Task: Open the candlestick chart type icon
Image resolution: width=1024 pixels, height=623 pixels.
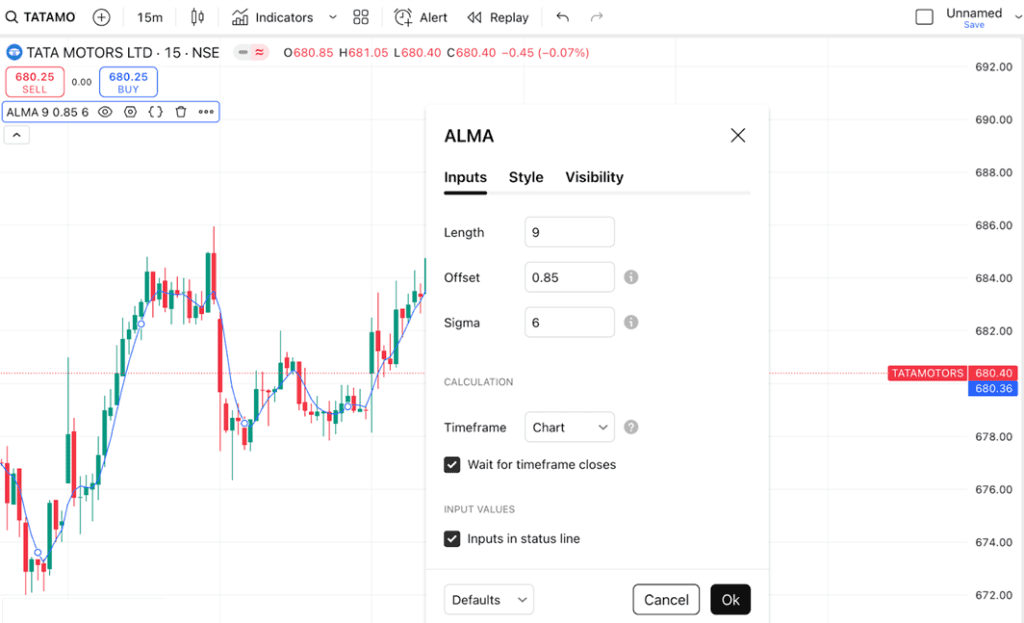Action: [197, 18]
